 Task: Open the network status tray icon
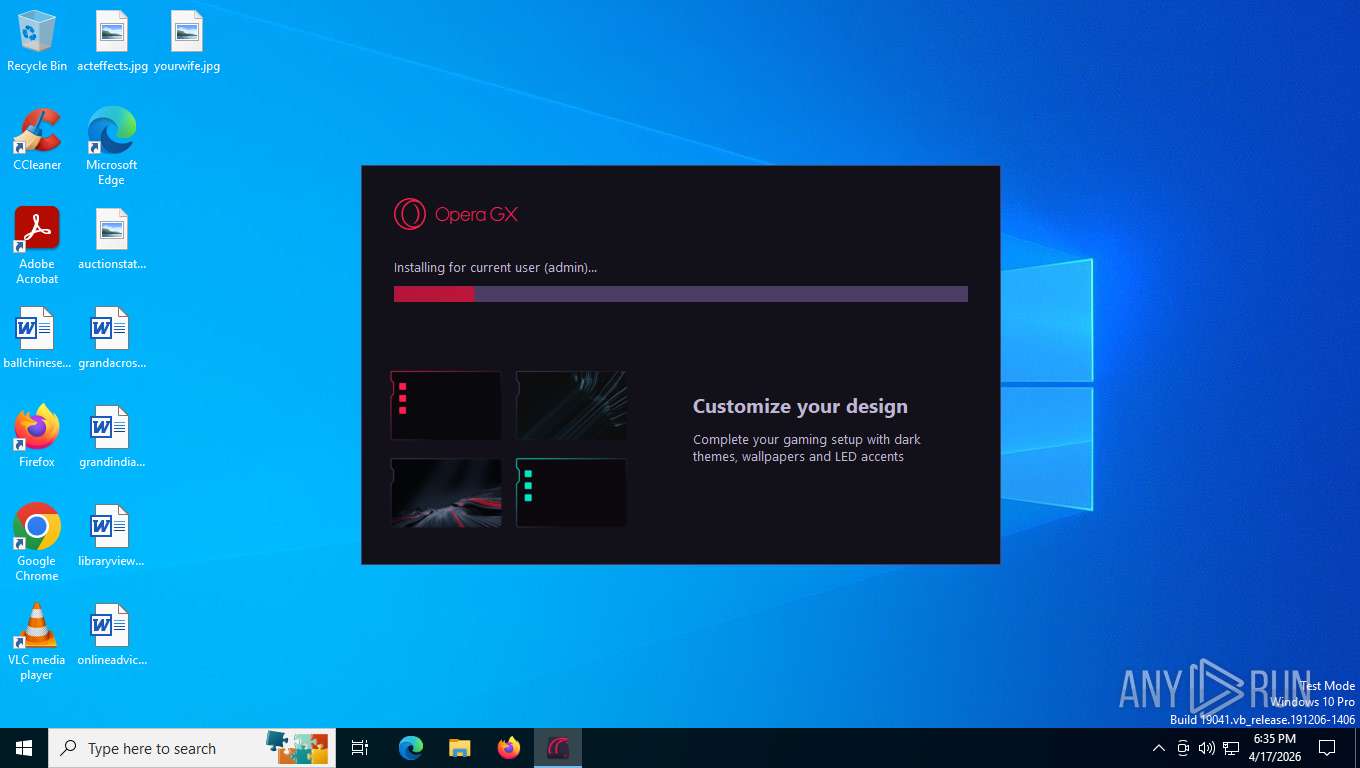point(1231,748)
